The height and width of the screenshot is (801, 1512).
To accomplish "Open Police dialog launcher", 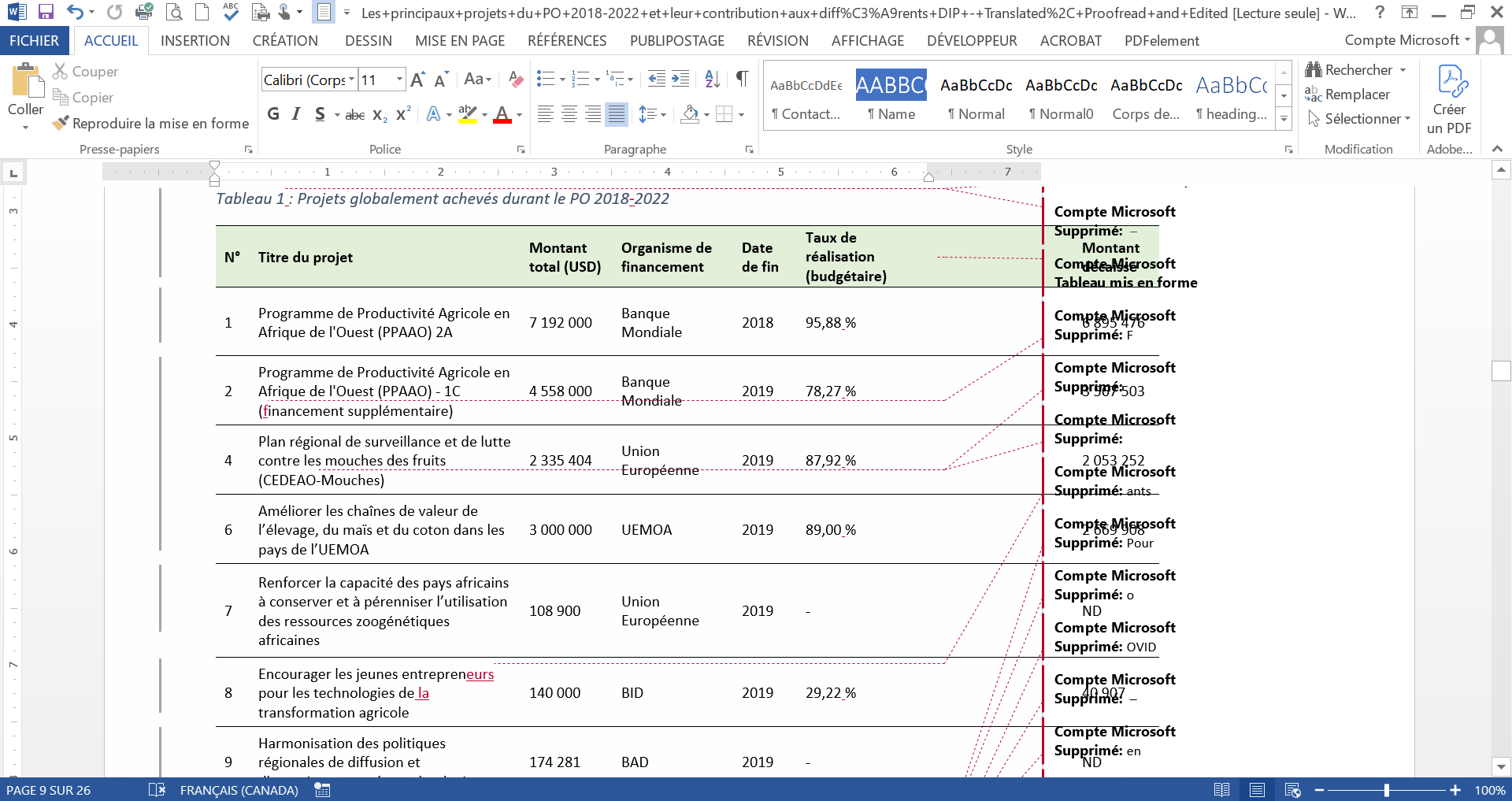I will (x=521, y=150).
